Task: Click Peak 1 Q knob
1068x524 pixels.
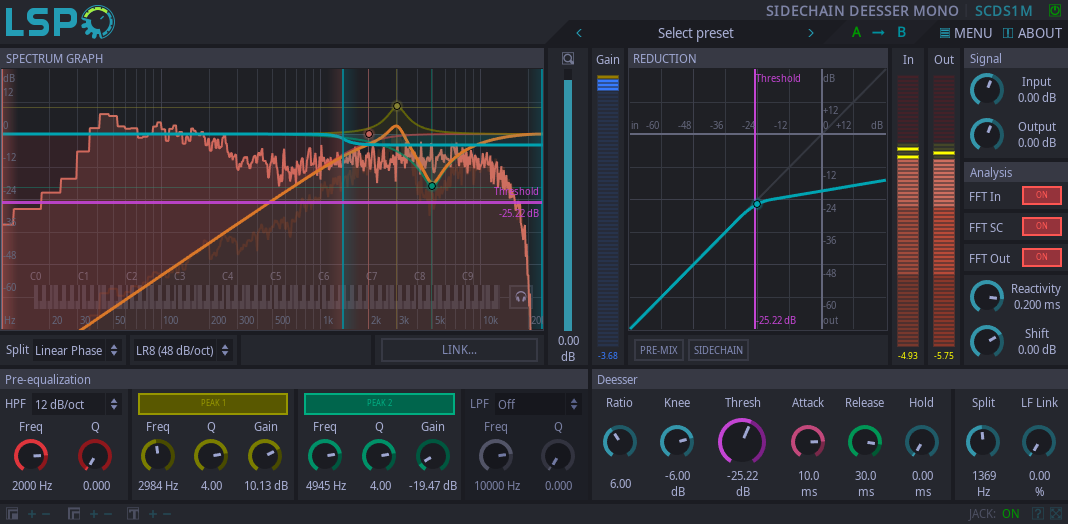Action: [211, 456]
